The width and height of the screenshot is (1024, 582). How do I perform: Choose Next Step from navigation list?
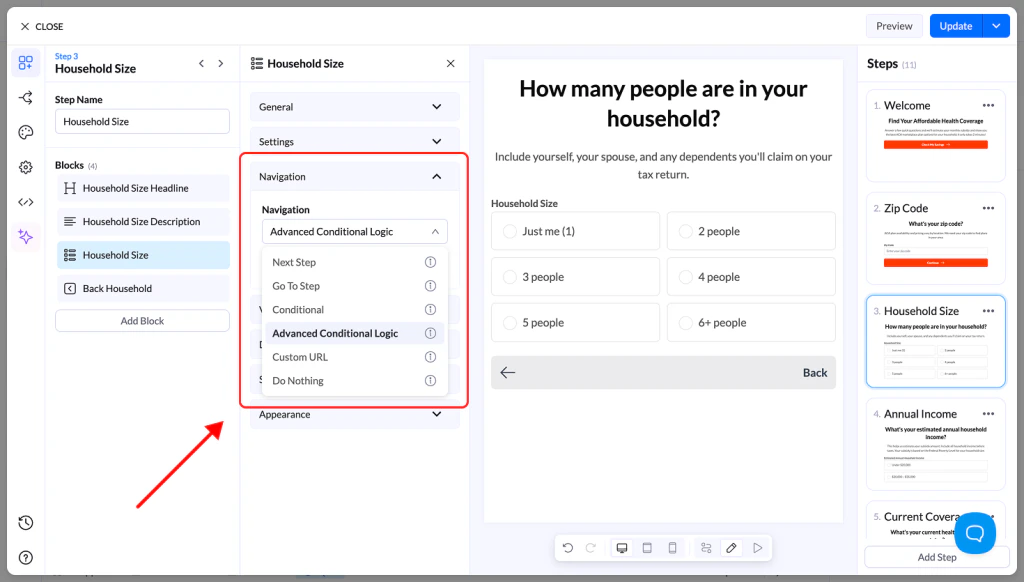click(355, 262)
